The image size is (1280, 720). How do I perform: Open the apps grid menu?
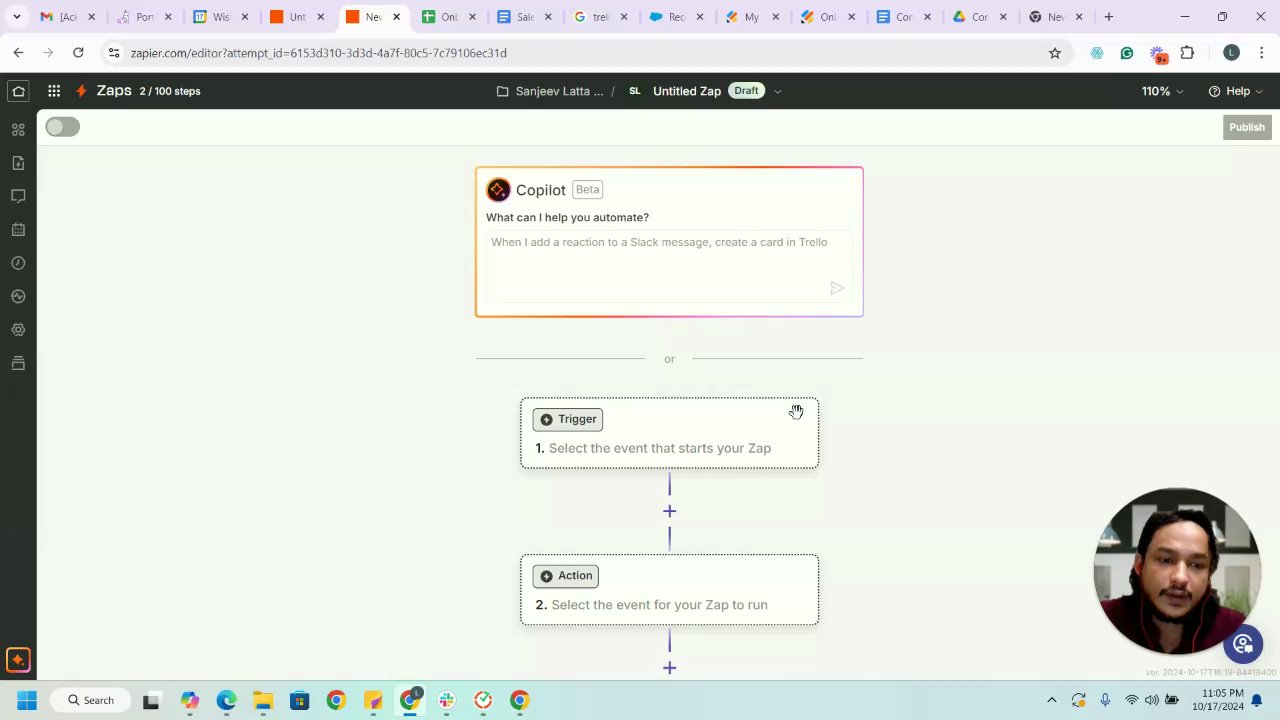tap(54, 91)
